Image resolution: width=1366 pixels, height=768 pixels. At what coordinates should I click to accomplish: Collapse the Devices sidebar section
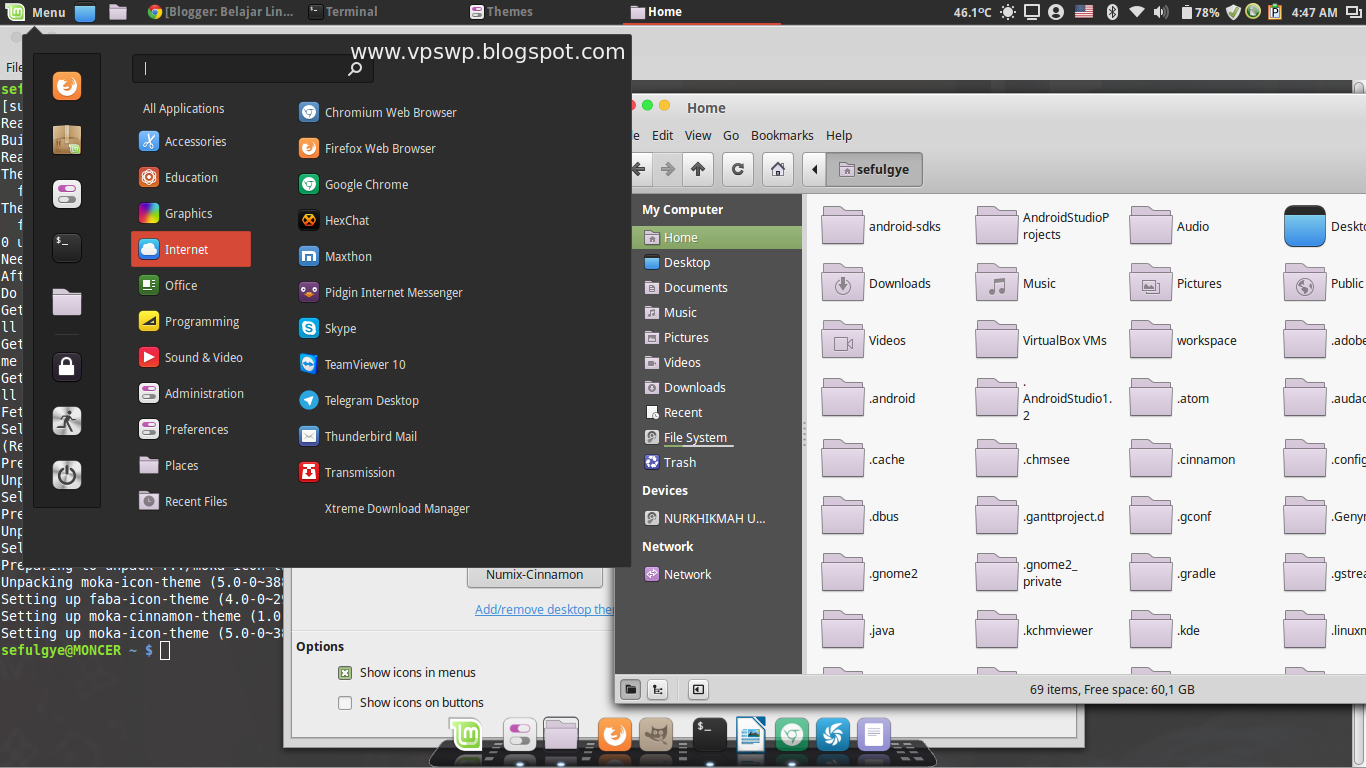coord(665,491)
